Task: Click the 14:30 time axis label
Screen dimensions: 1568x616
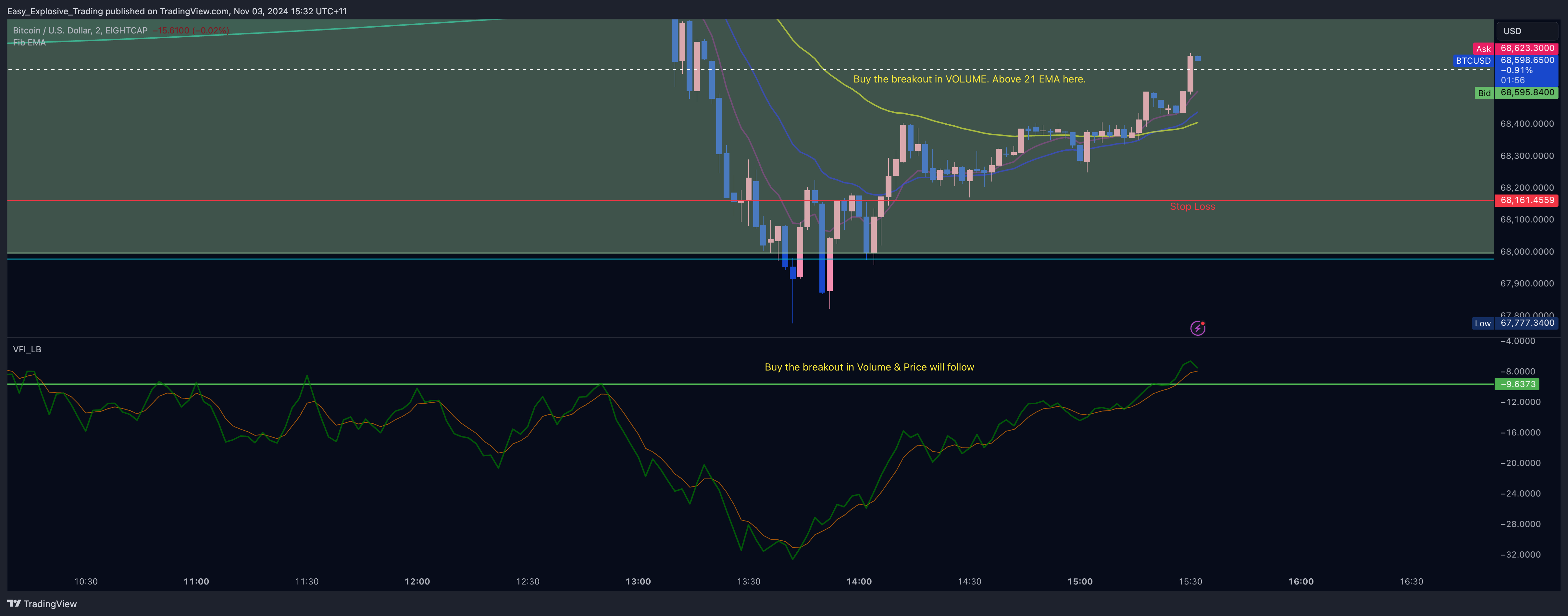Action: 970,581
